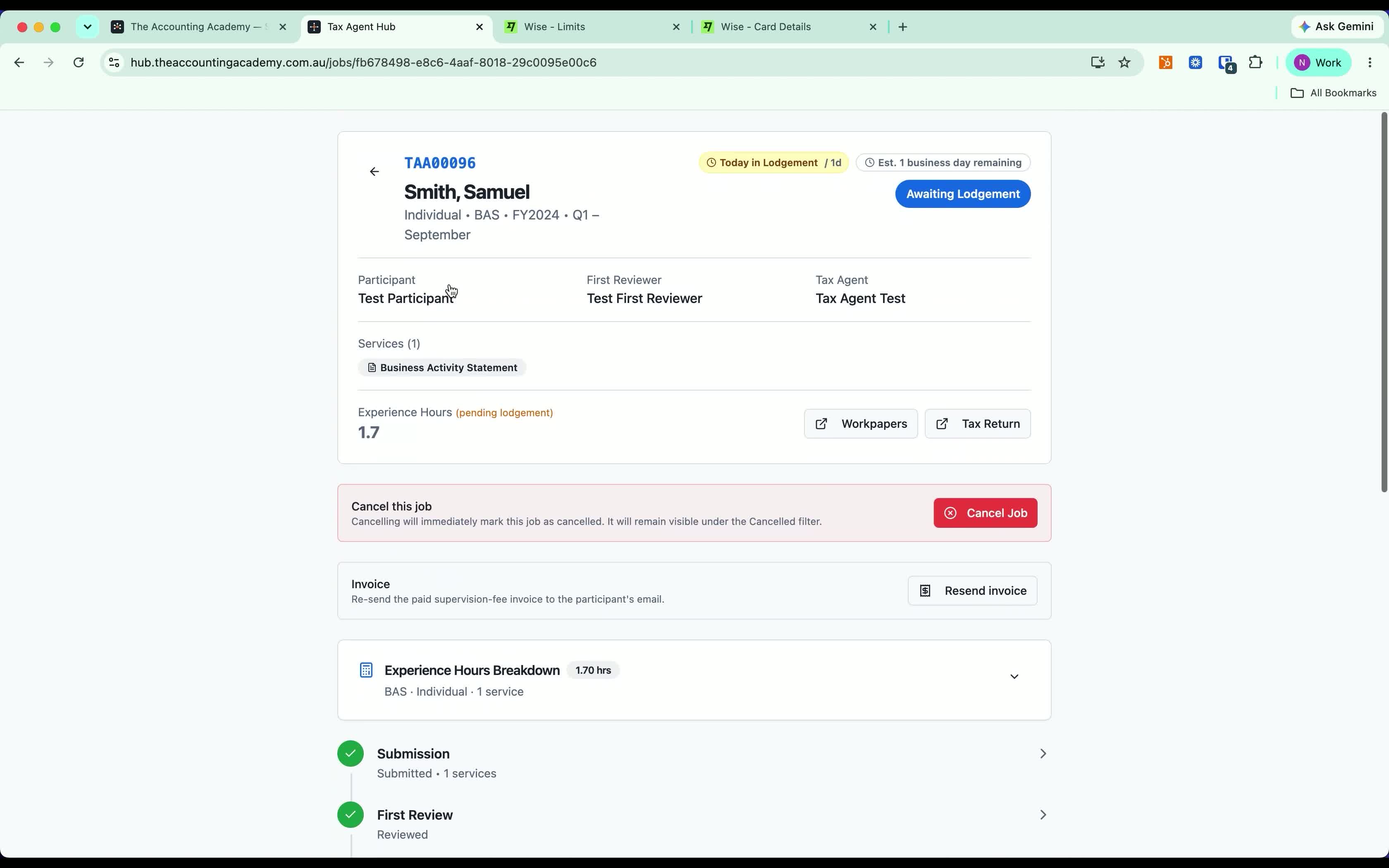Expand the Submission step chevron
The width and height of the screenshot is (1389, 868).
point(1043,754)
